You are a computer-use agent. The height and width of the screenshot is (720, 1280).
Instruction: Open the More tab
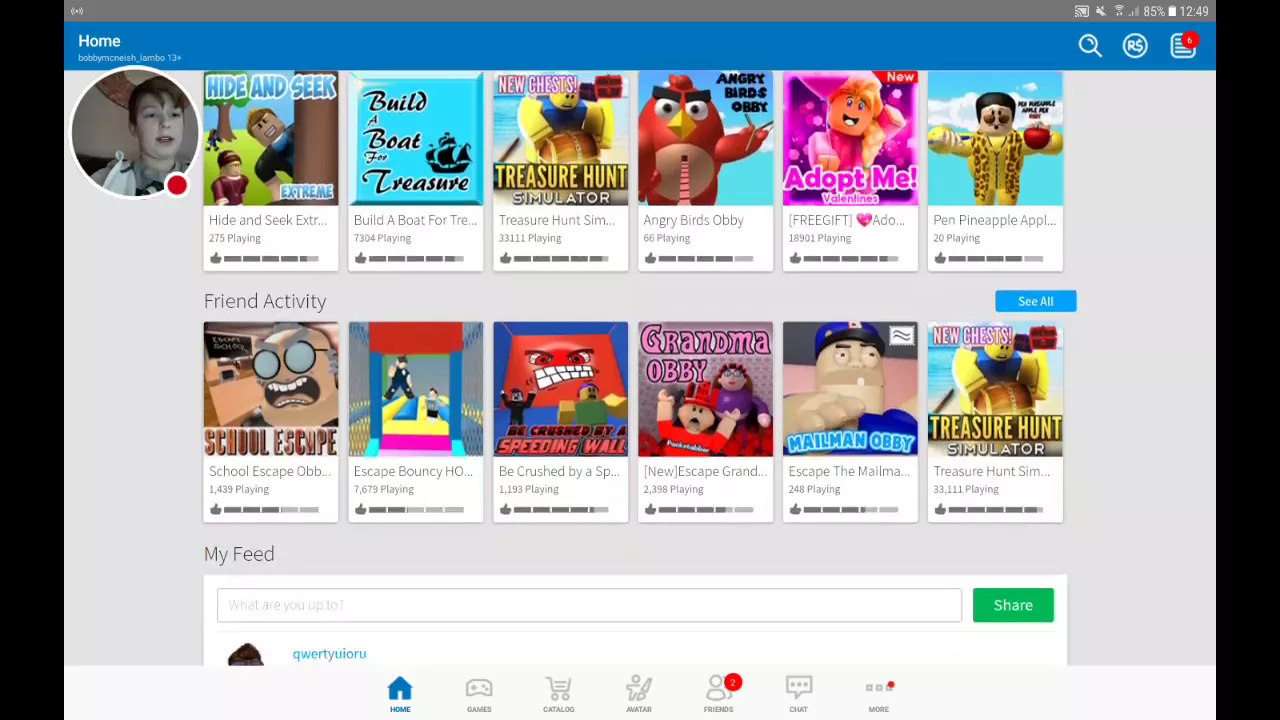pos(879,695)
